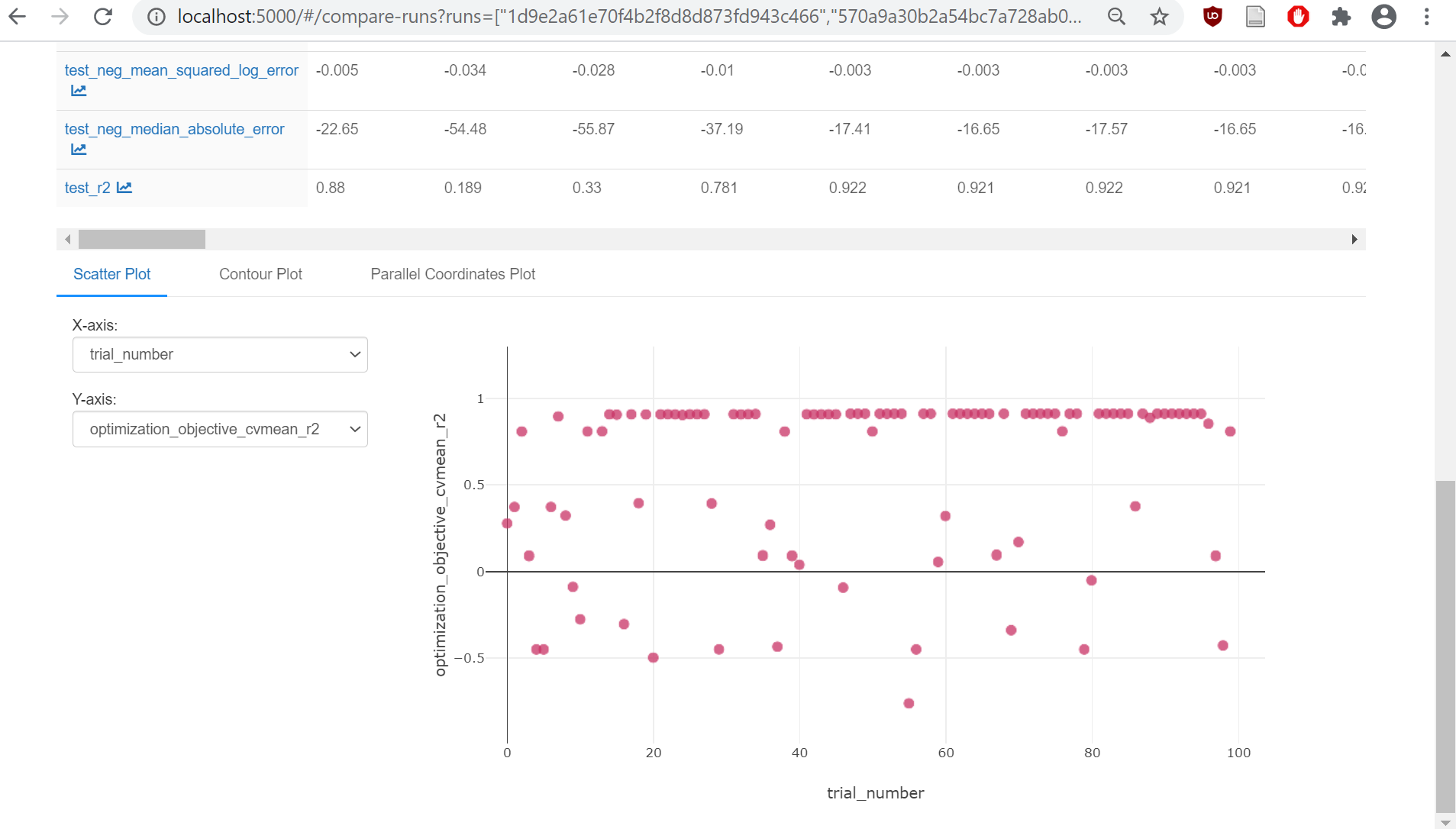Go forward in browser history
The height and width of the screenshot is (829, 1456).
coord(60,17)
